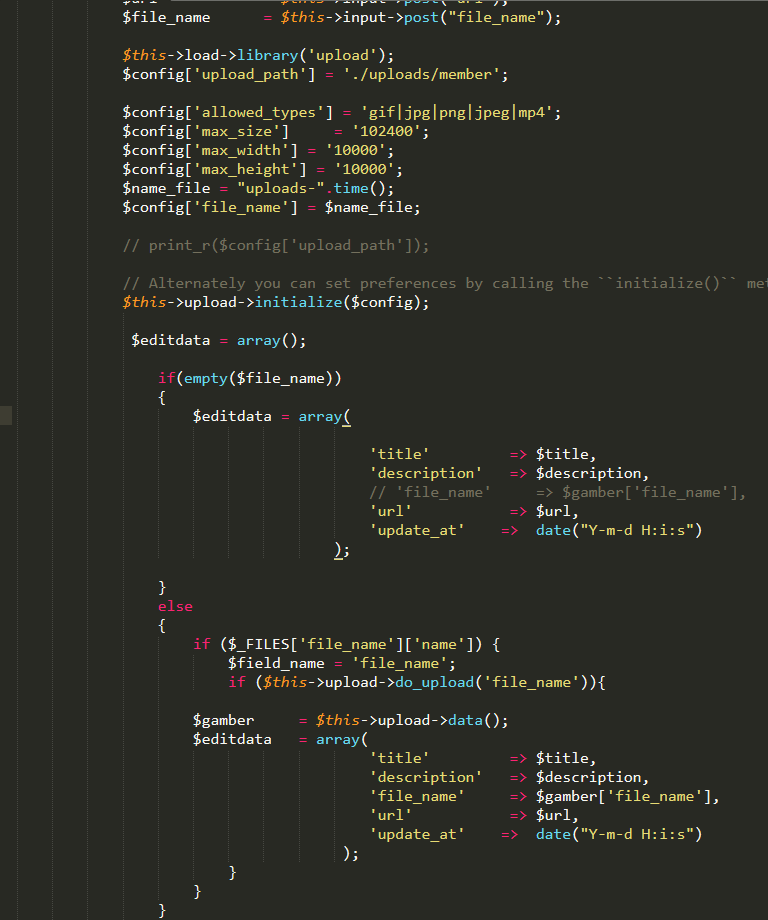Screen dimensions: 768x920
Task: Click the $field_name variable
Action: 276,664
